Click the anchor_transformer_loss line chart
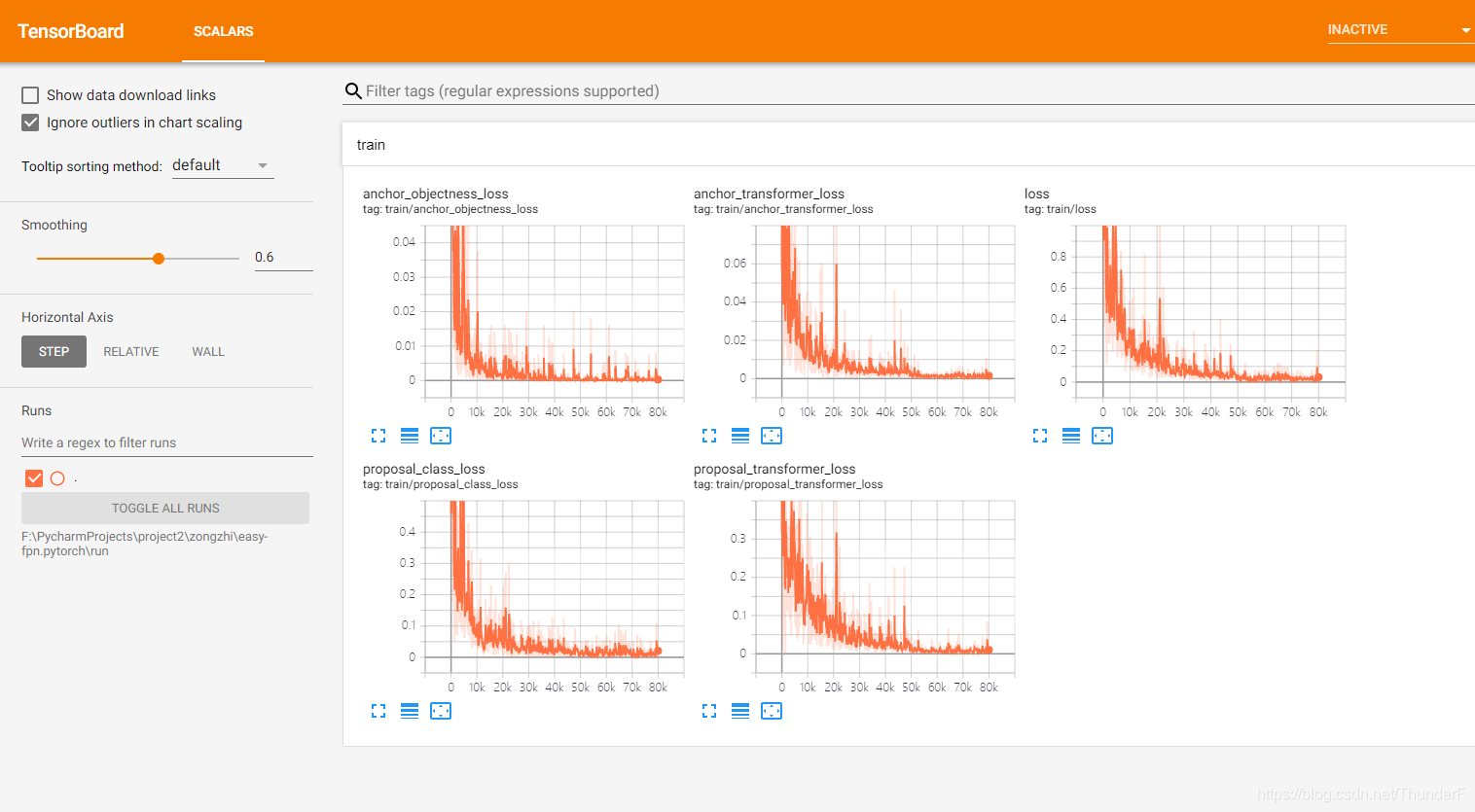This screenshot has width=1475, height=812. tap(884, 312)
